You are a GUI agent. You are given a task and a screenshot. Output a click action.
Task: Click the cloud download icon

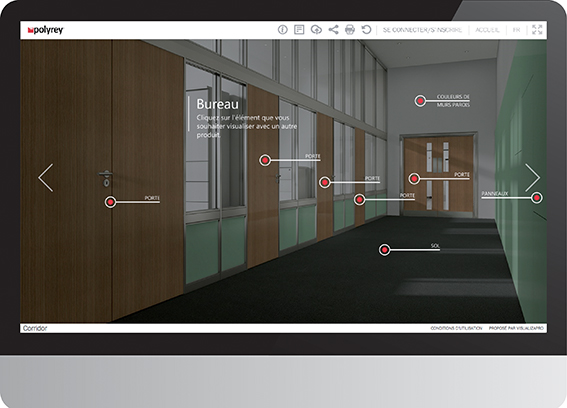pyautogui.click(x=316, y=30)
